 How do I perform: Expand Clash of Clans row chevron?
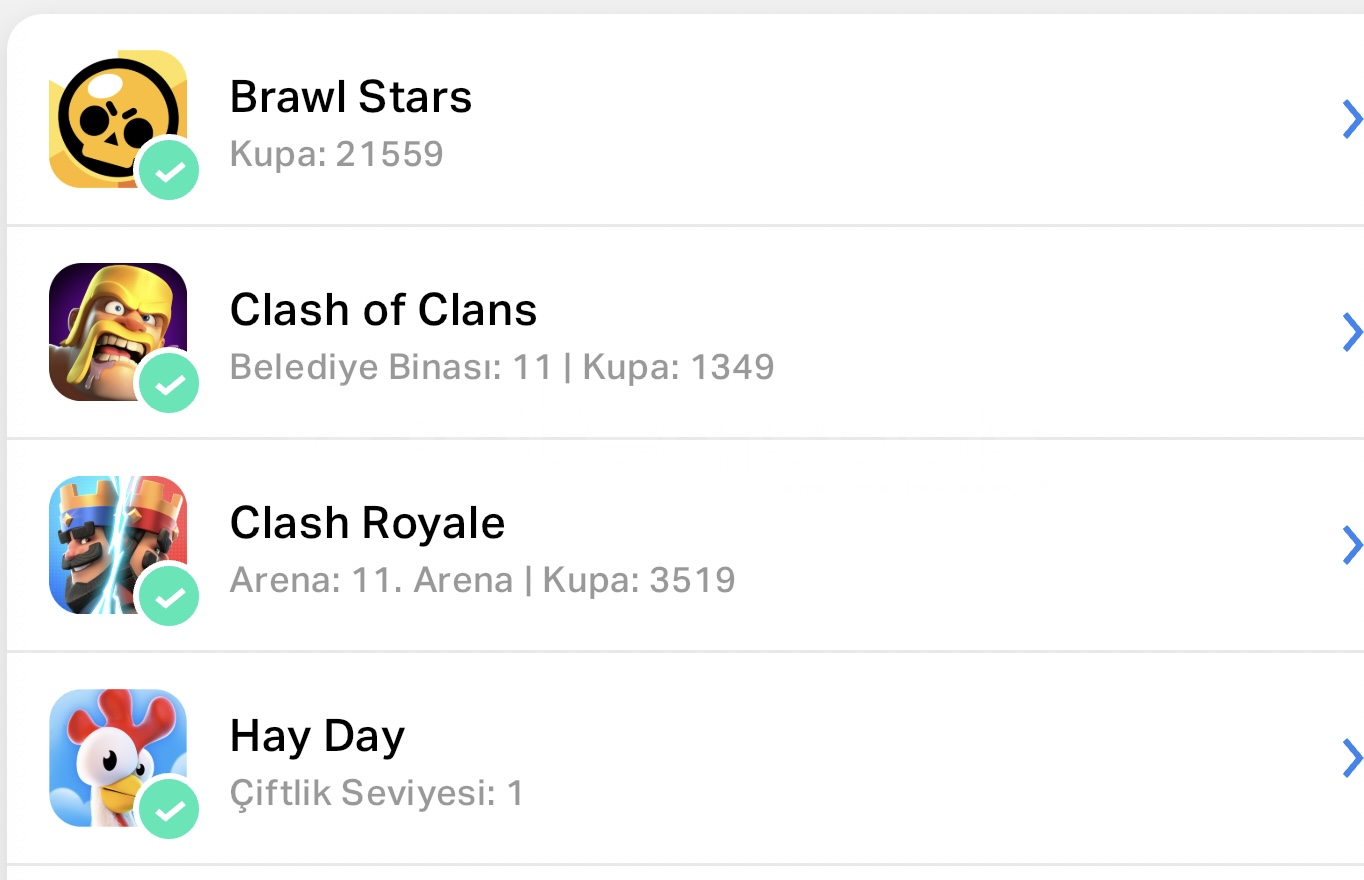(x=1351, y=332)
